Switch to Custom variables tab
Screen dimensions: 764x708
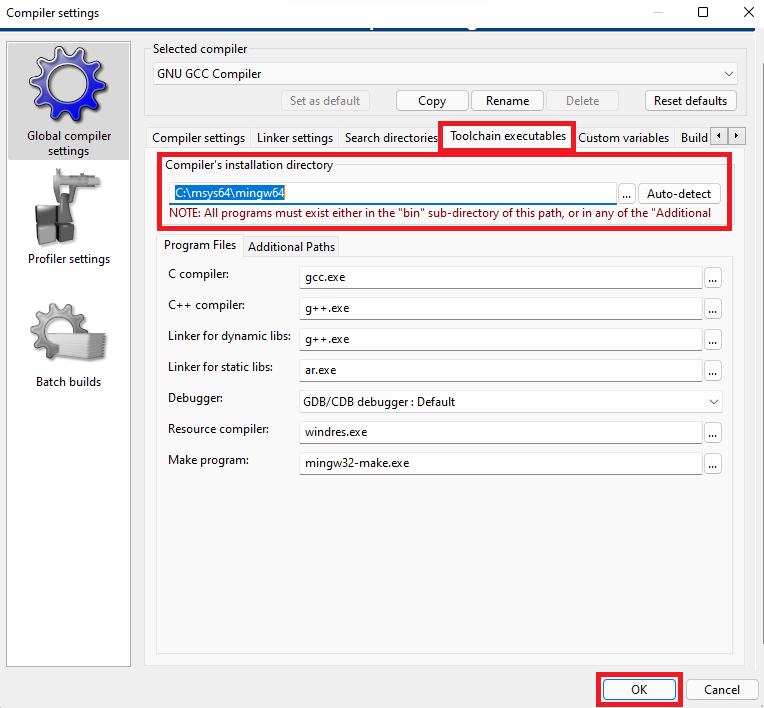pyautogui.click(x=623, y=138)
